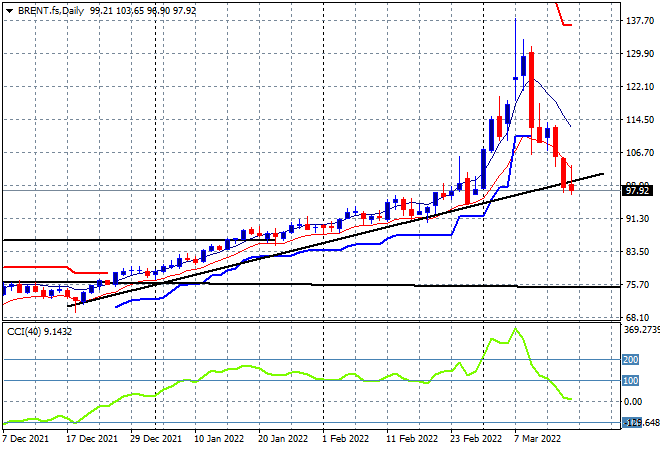The width and height of the screenshot is (660, 450).
Task: Click the chart dropdown arrow beside BRENT.fs
Action: pos(8,8)
